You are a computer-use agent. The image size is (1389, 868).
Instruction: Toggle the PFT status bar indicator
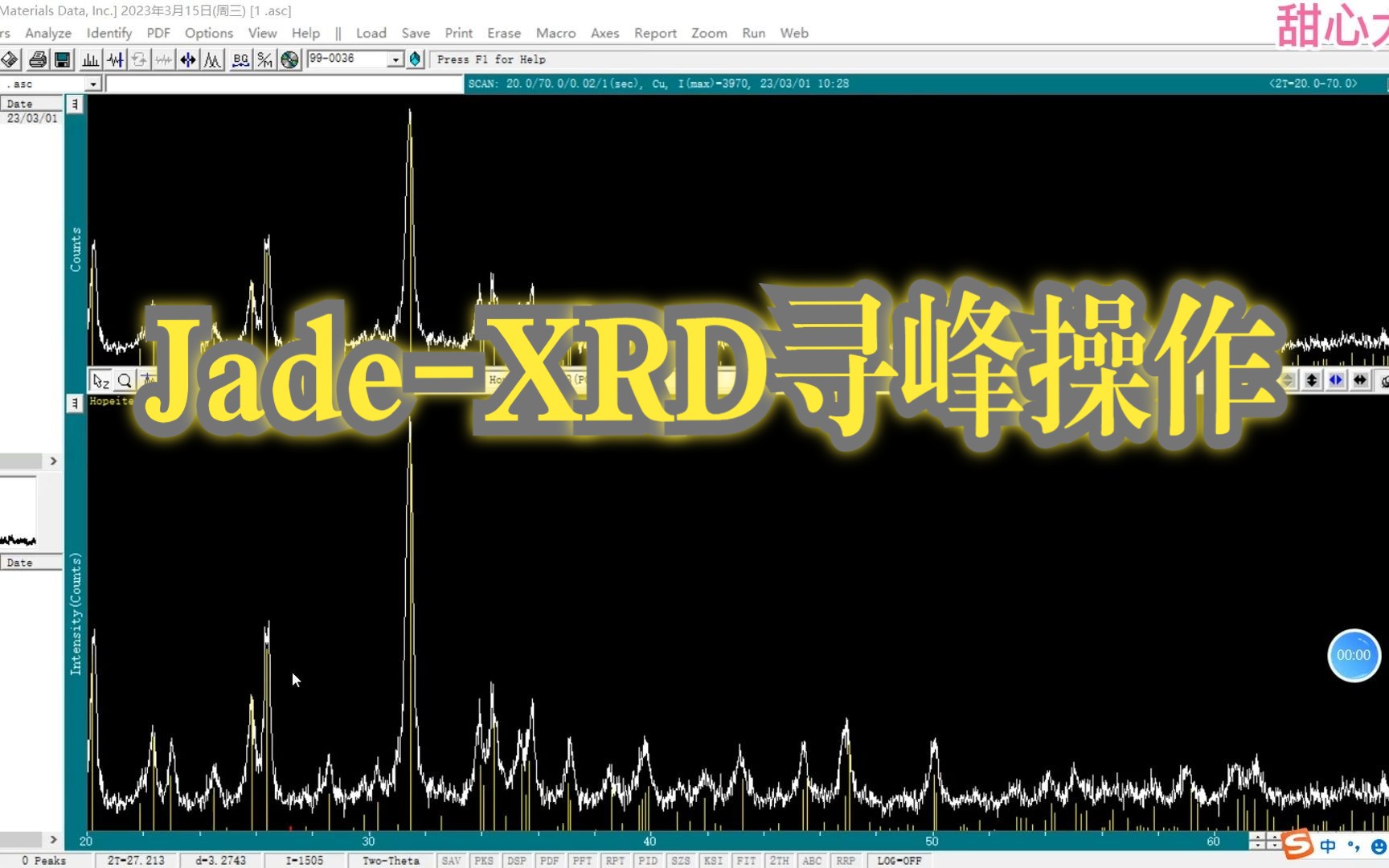(582, 861)
